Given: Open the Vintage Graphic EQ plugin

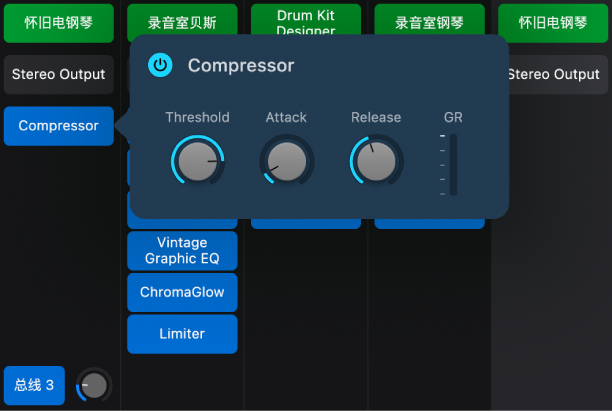Looking at the screenshot, I should 182,250.
